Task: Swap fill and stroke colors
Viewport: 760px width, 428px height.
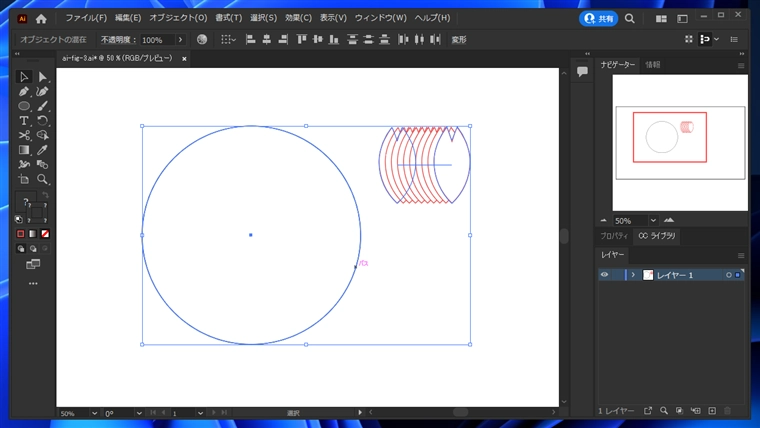Action: coord(45,195)
